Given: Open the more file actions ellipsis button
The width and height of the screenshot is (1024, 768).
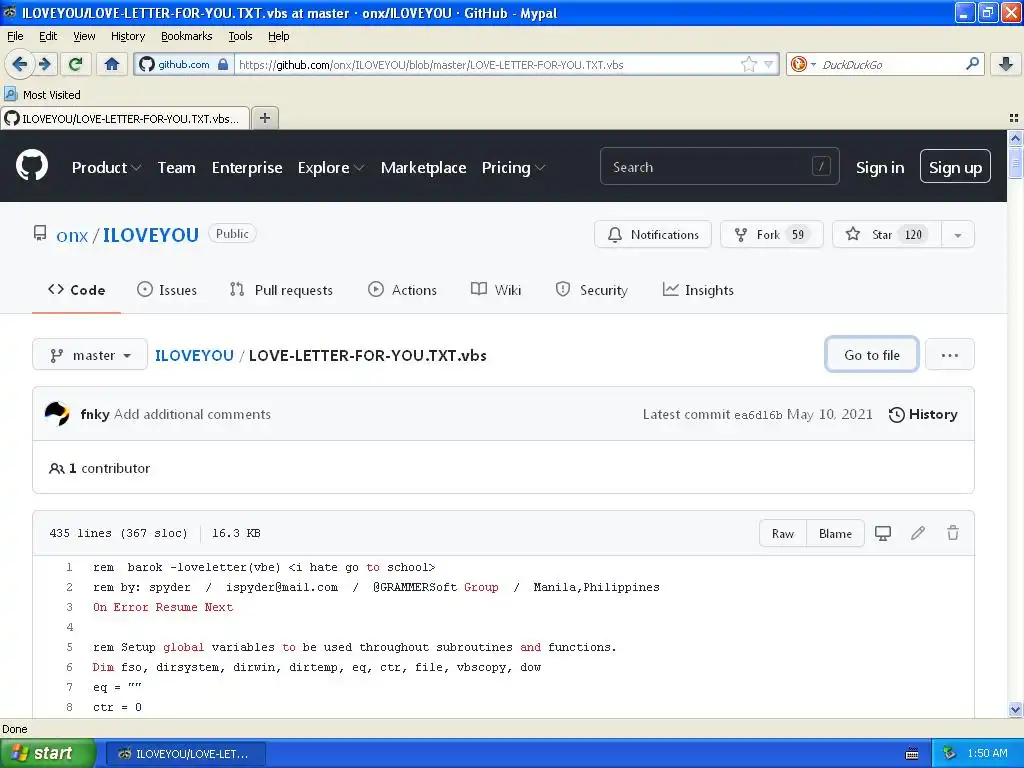Looking at the screenshot, I should [950, 355].
